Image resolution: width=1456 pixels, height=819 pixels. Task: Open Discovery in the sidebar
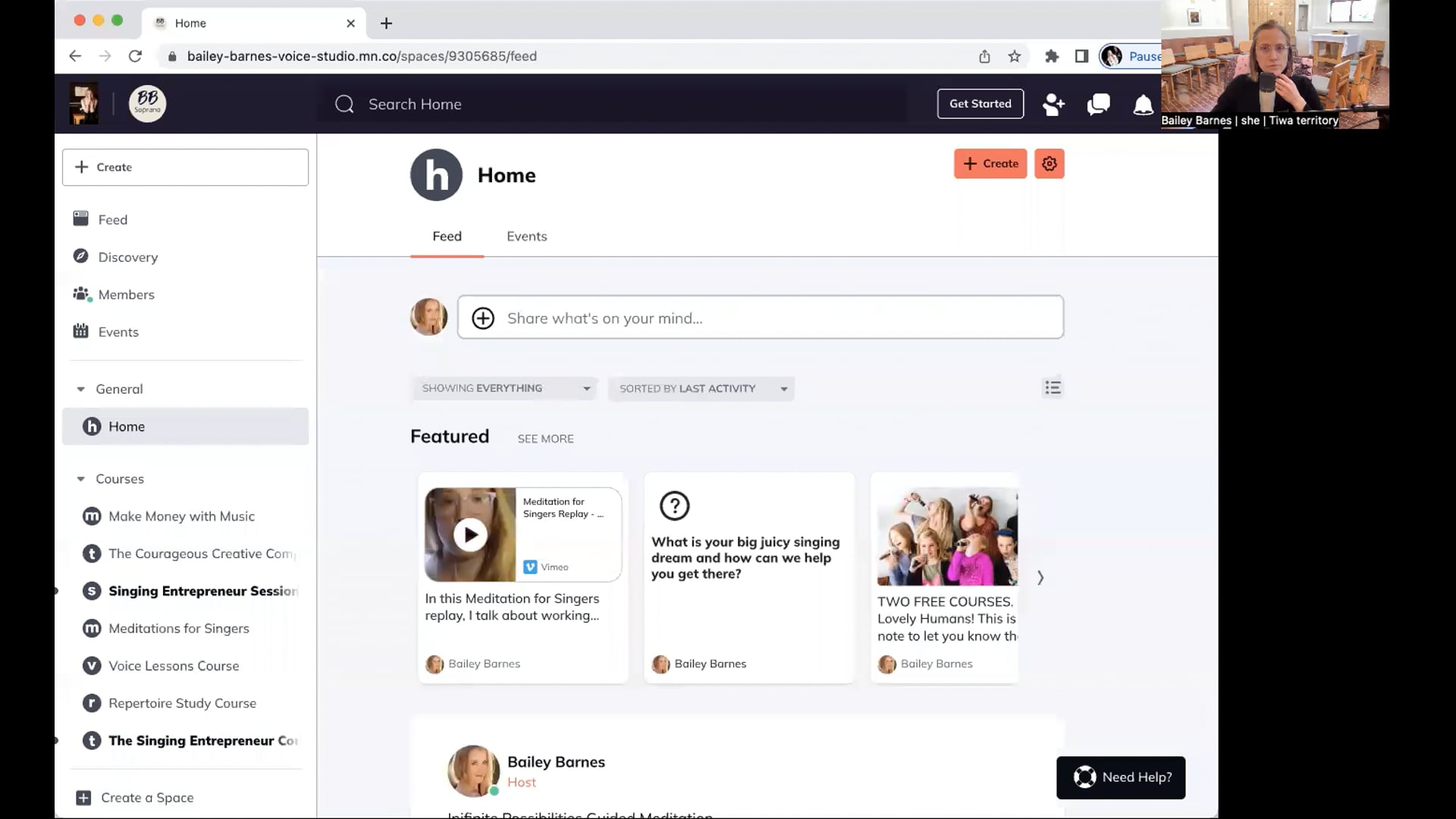[127, 257]
